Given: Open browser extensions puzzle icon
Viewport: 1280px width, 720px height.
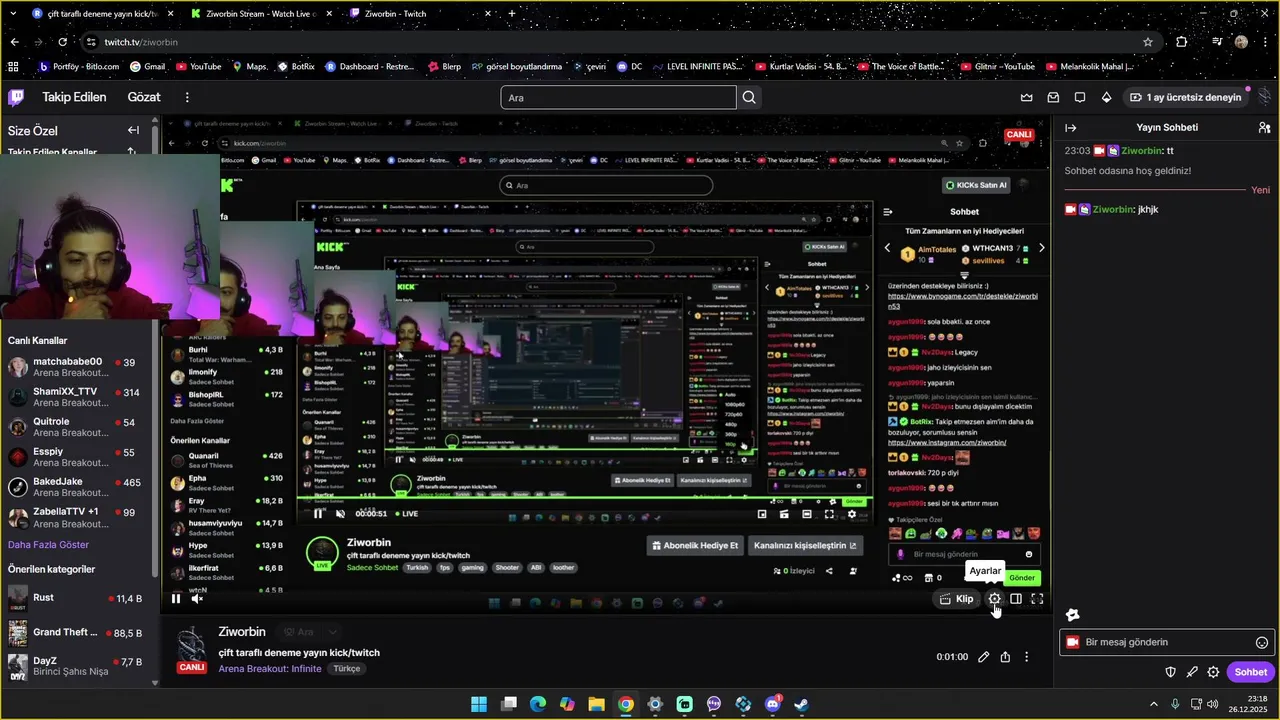Looking at the screenshot, I should pyautogui.click(x=1182, y=42).
